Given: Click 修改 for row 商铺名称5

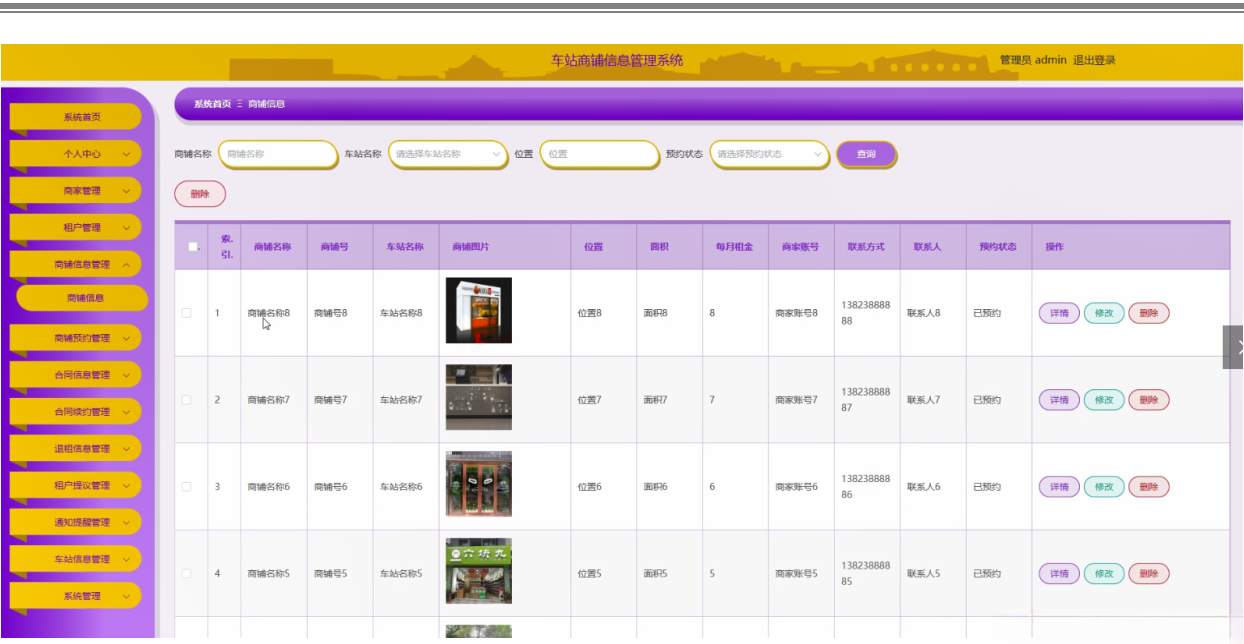Looking at the screenshot, I should pos(1104,574).
